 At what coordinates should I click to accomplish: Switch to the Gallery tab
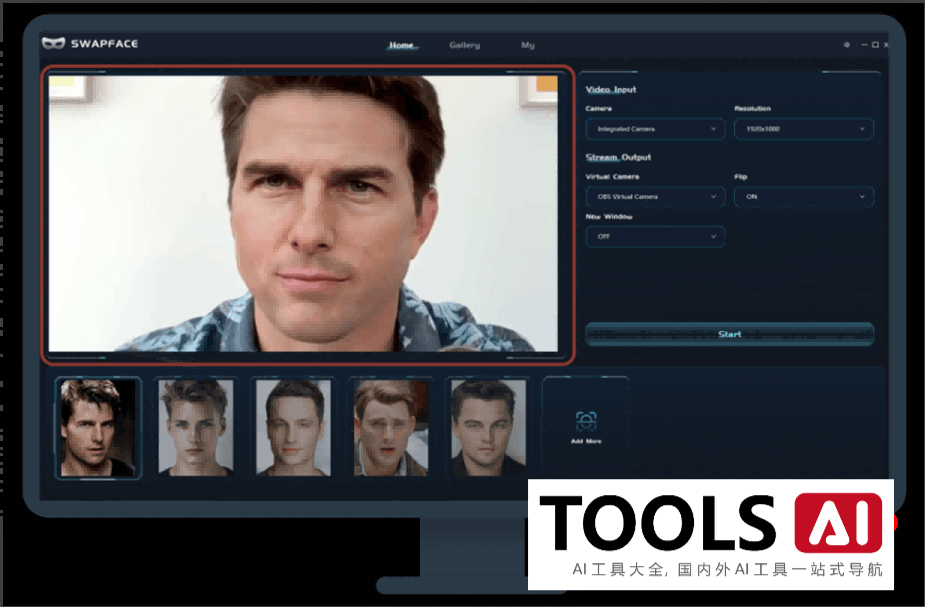[x=464, y=45]
